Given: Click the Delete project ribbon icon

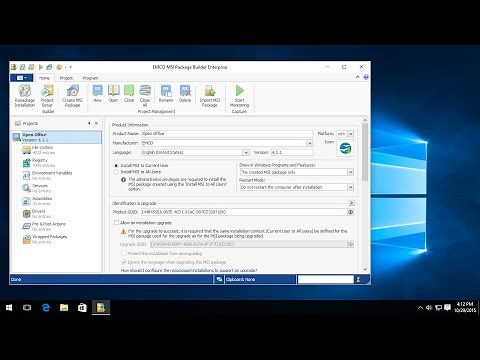Looking at the screenshot, I should [x=185, y=93].
